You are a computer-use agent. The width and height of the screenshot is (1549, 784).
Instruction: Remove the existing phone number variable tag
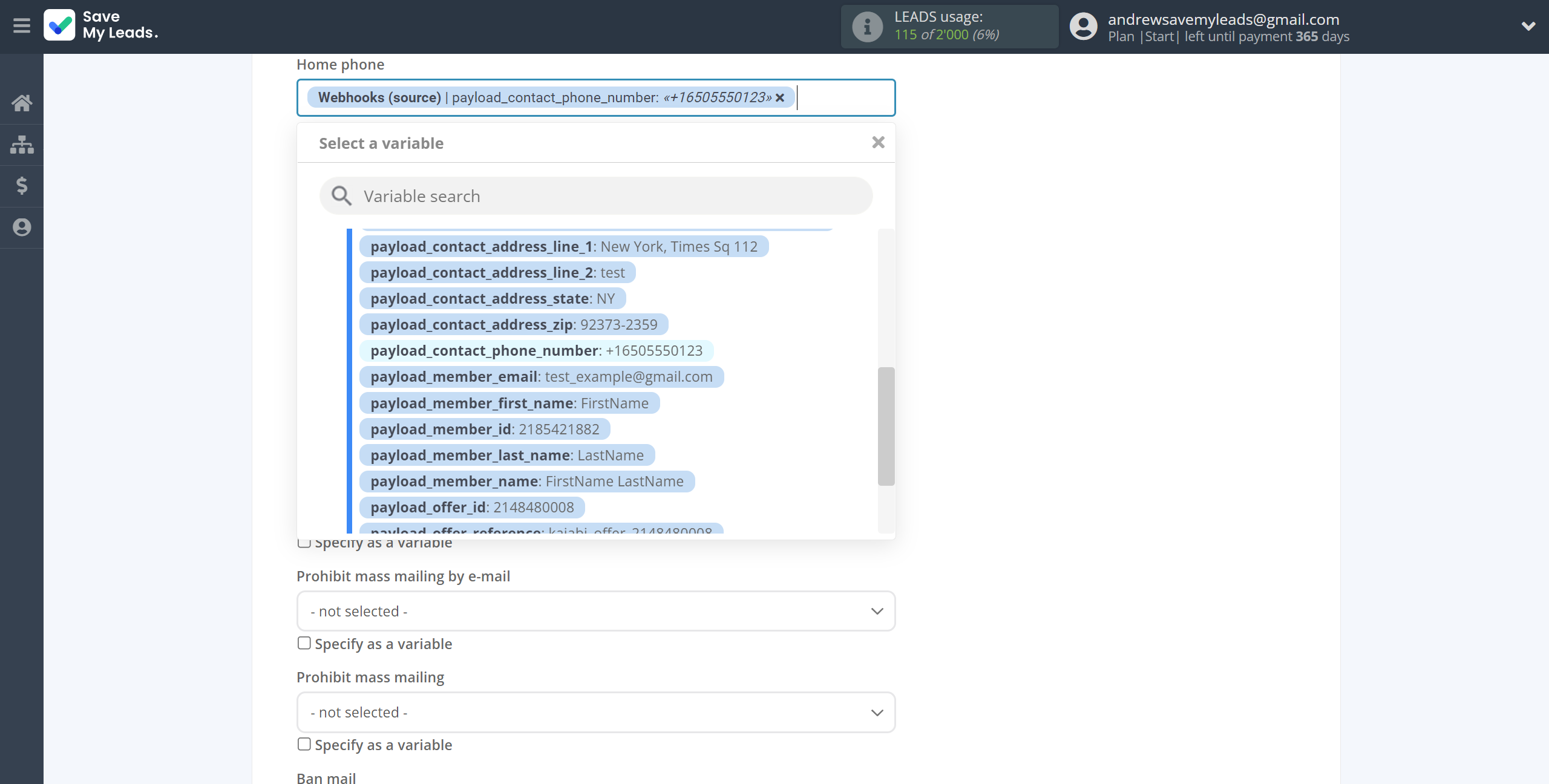(x=780, y=97)
